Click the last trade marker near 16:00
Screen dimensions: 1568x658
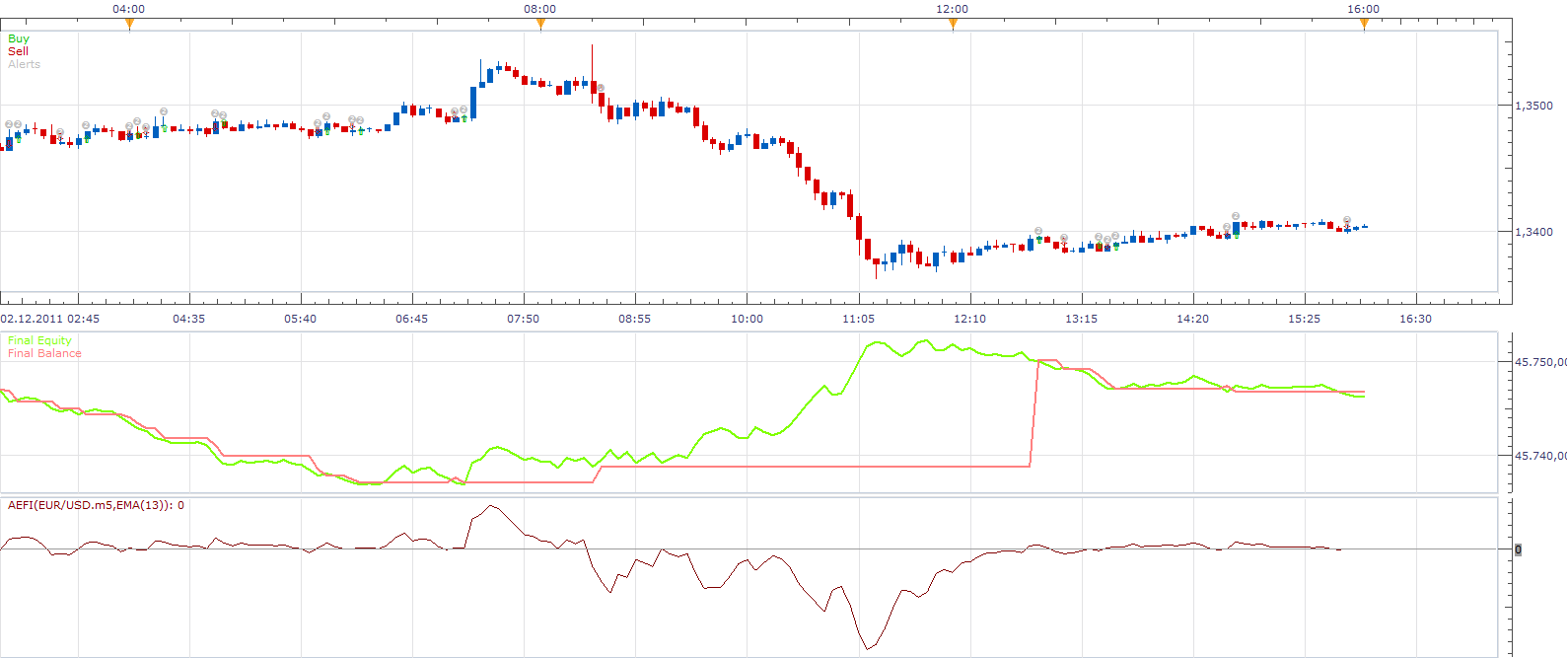(1347, 220)
